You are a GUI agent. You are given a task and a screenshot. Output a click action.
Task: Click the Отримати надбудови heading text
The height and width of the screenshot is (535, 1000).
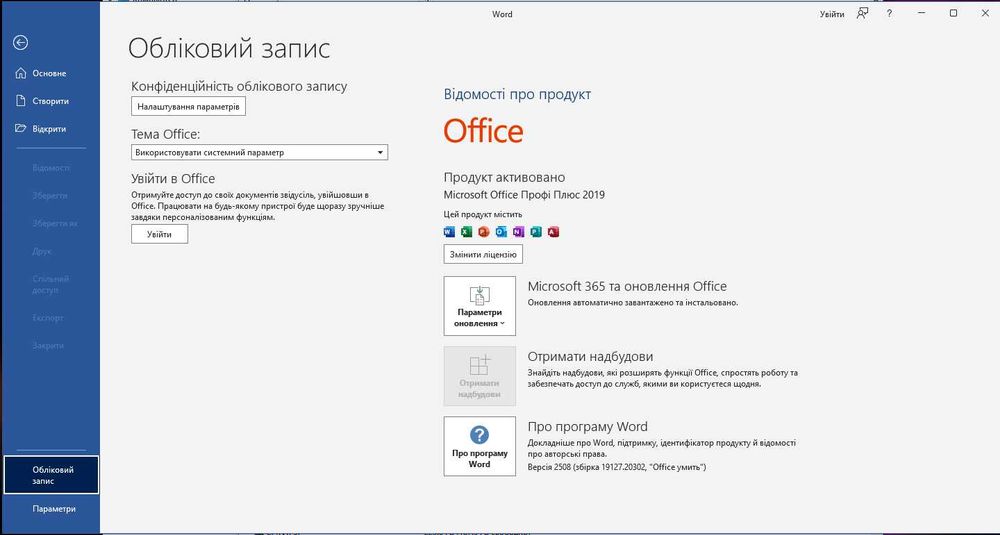[590, 356]
